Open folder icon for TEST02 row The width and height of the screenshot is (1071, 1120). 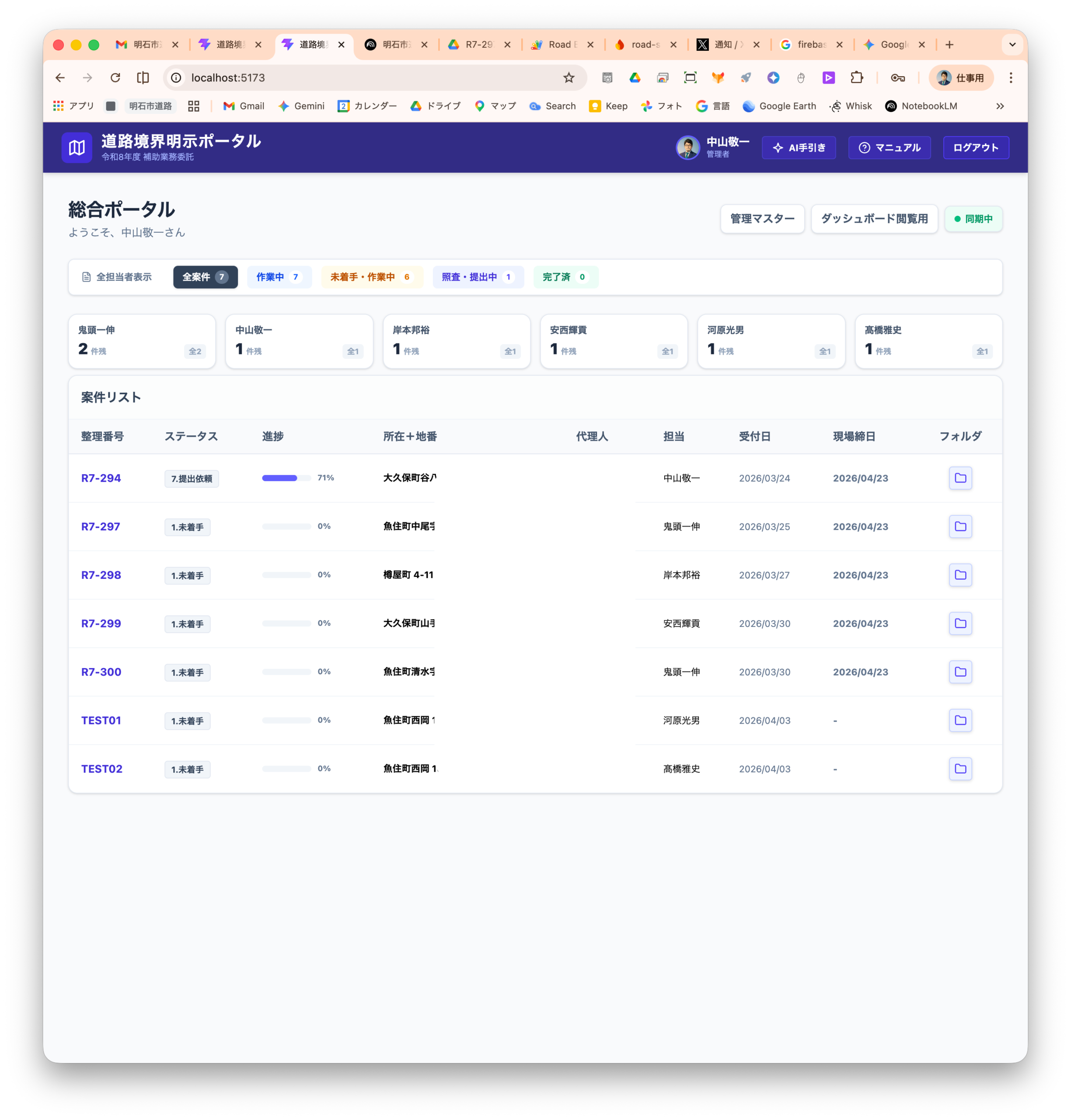pyautogui.click(x=960, y=769)
